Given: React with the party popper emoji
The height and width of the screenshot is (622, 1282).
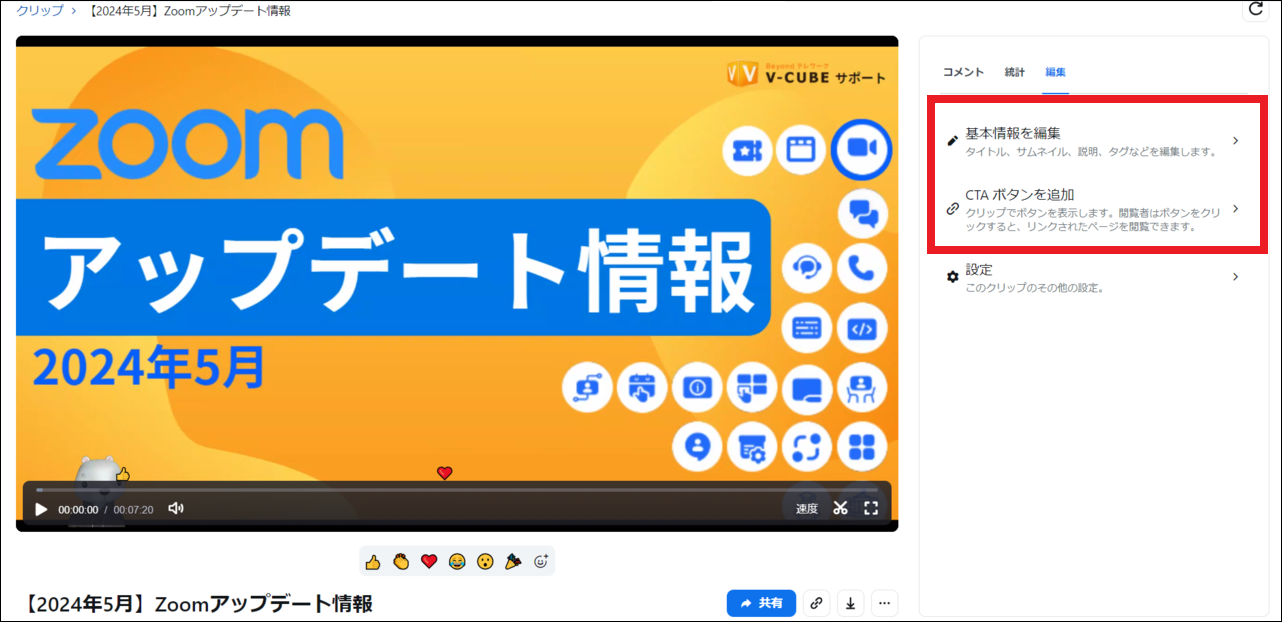Looking at the screenshot, I should click(x=513, y=562).
